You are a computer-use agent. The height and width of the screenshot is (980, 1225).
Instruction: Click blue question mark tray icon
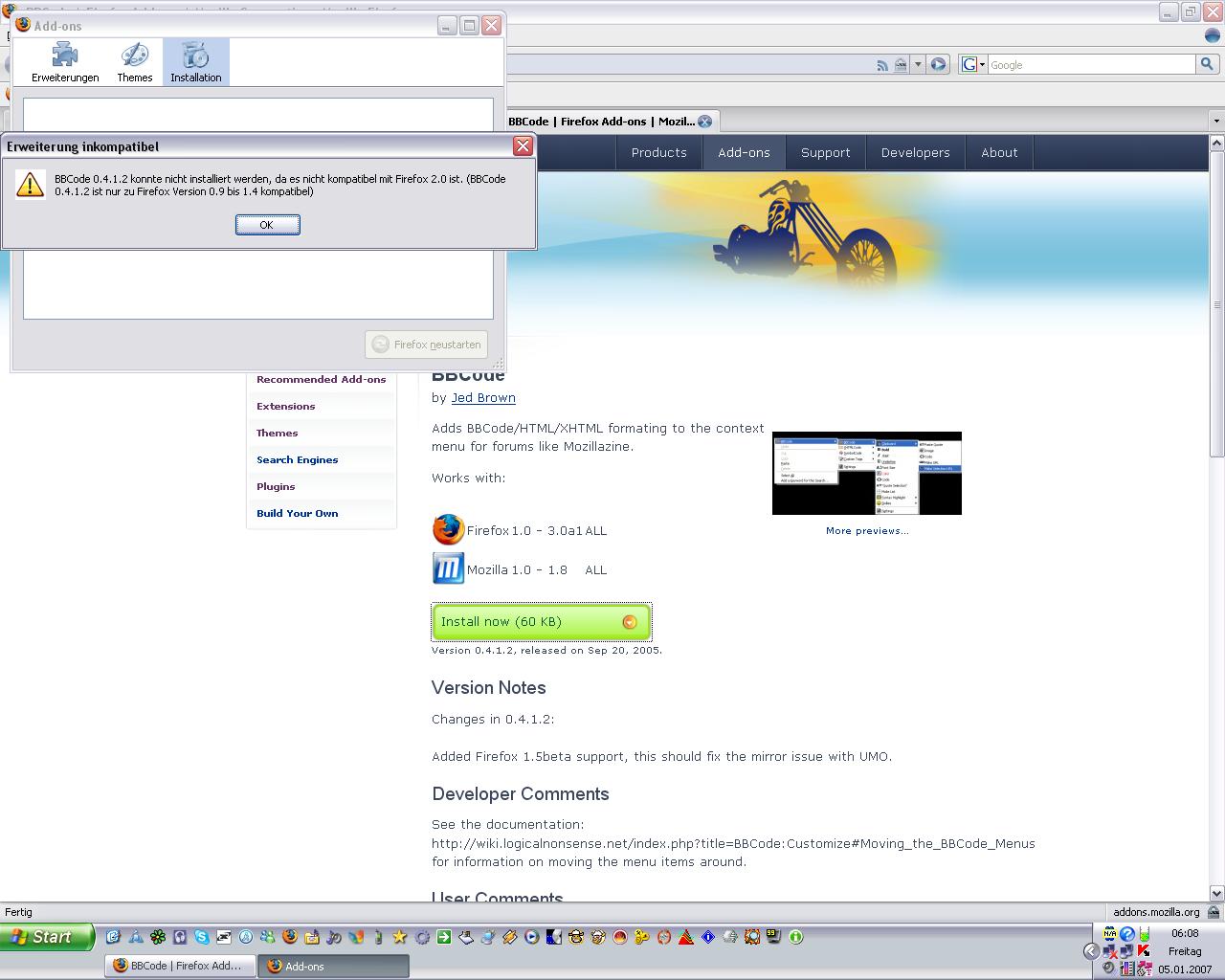click(1127, 933)
